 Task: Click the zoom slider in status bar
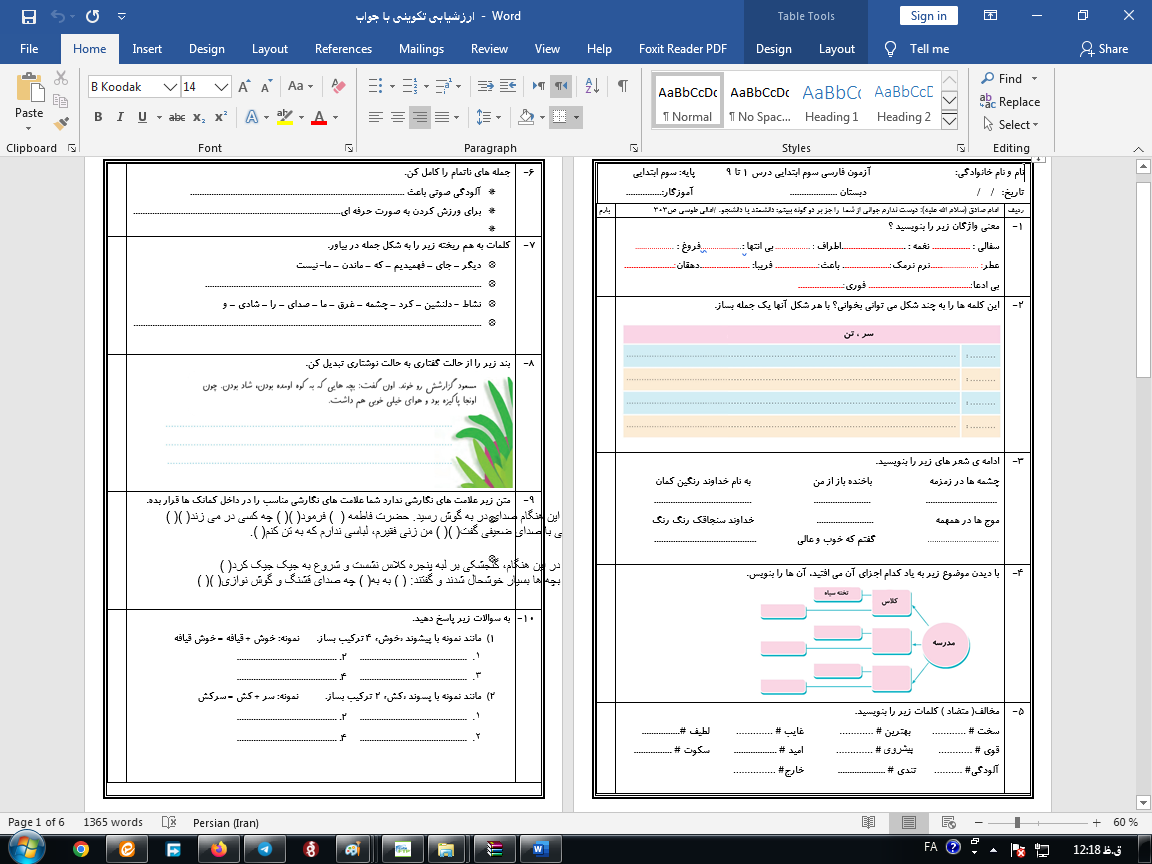[1017, 822]
